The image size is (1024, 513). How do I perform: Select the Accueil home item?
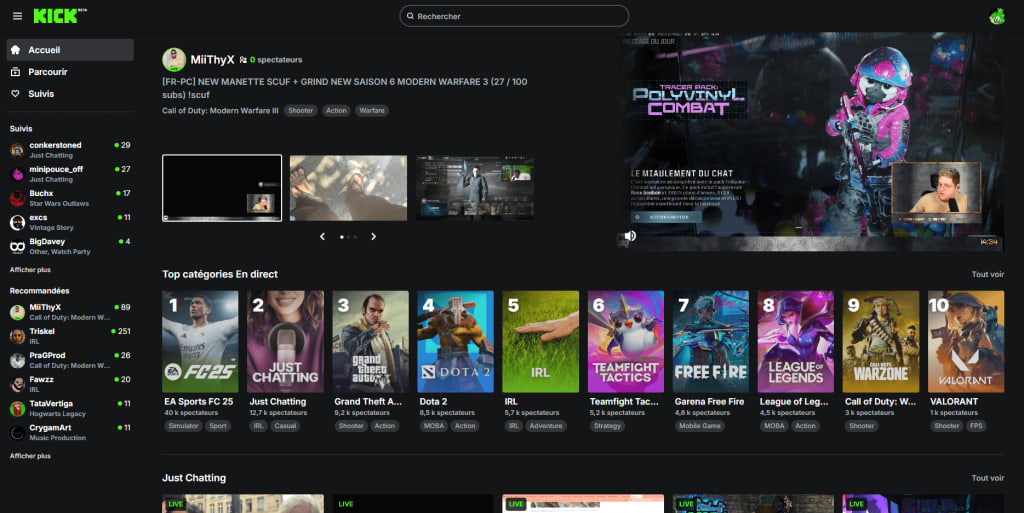[x=70, y=50]
